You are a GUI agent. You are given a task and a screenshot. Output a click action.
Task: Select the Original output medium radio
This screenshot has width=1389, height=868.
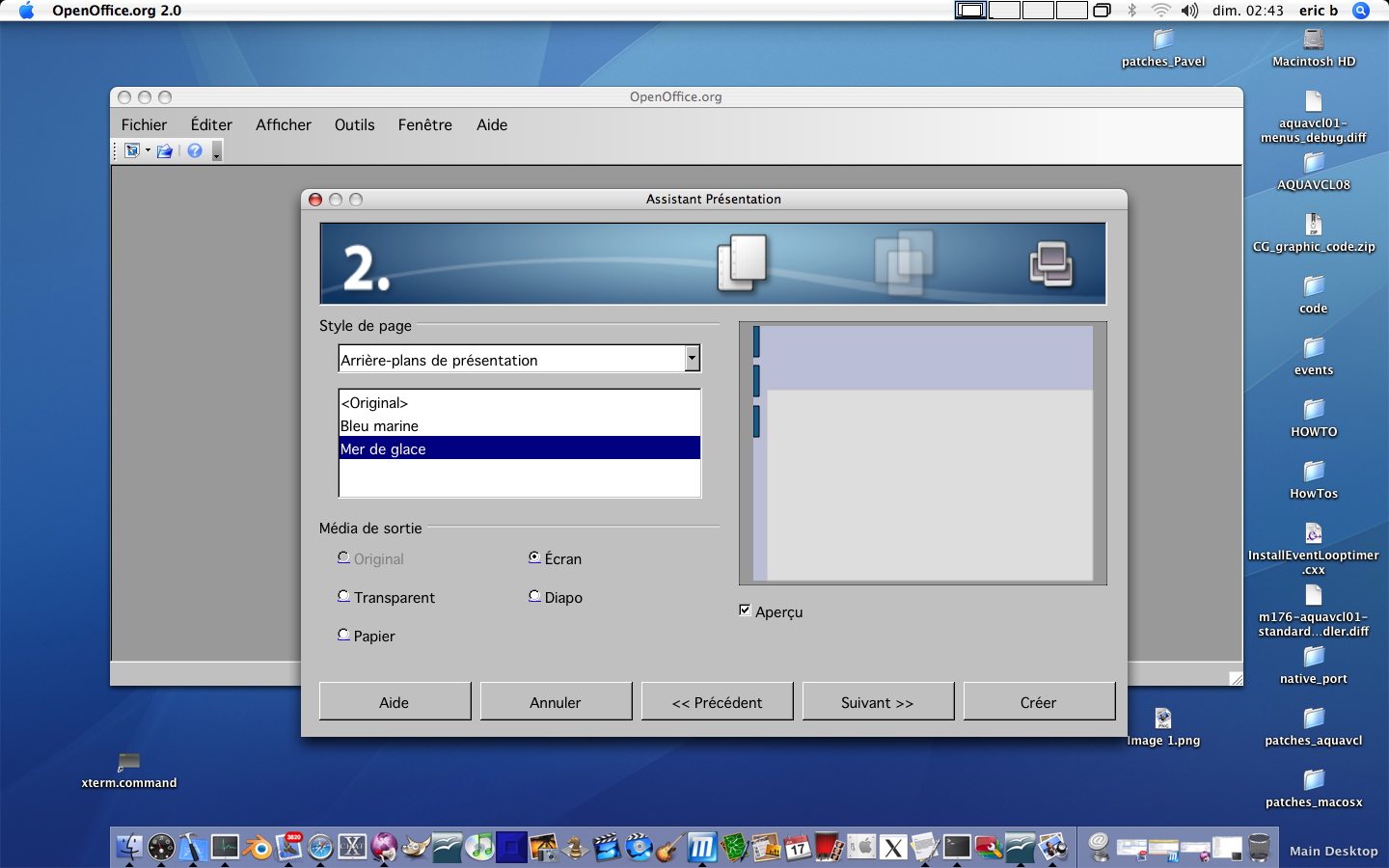343,557
